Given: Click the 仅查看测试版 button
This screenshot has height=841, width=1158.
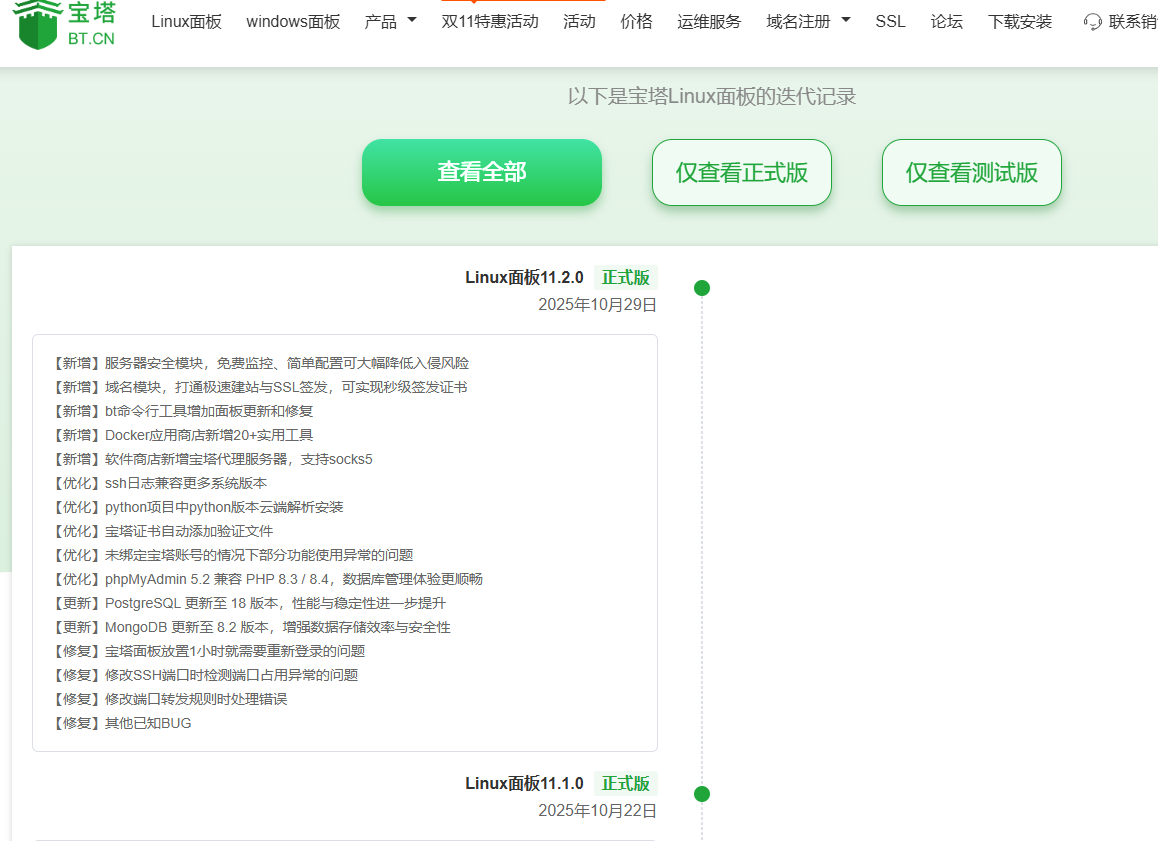Looking at the screenshot, I should coord(971,172).
